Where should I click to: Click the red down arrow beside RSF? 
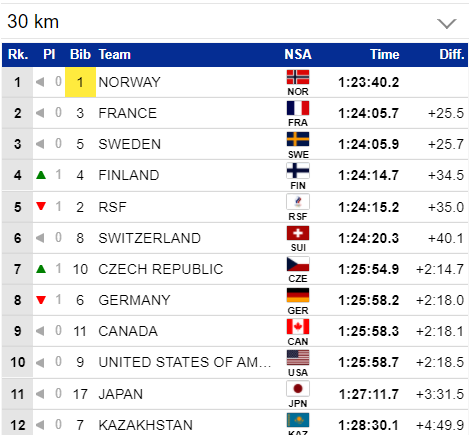(41, 206)
